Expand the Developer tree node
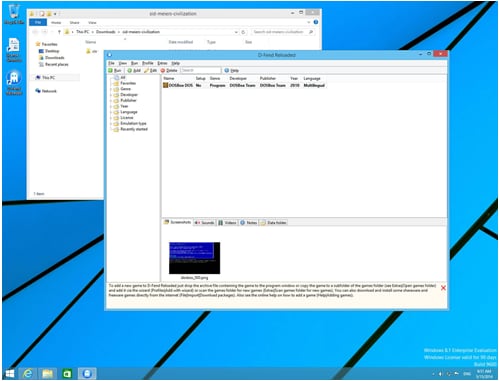This screenshot has width=499, height=381. (111, 95)
